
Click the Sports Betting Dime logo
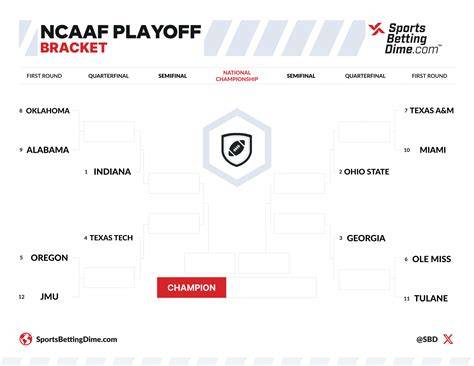(x=405, y=38)
